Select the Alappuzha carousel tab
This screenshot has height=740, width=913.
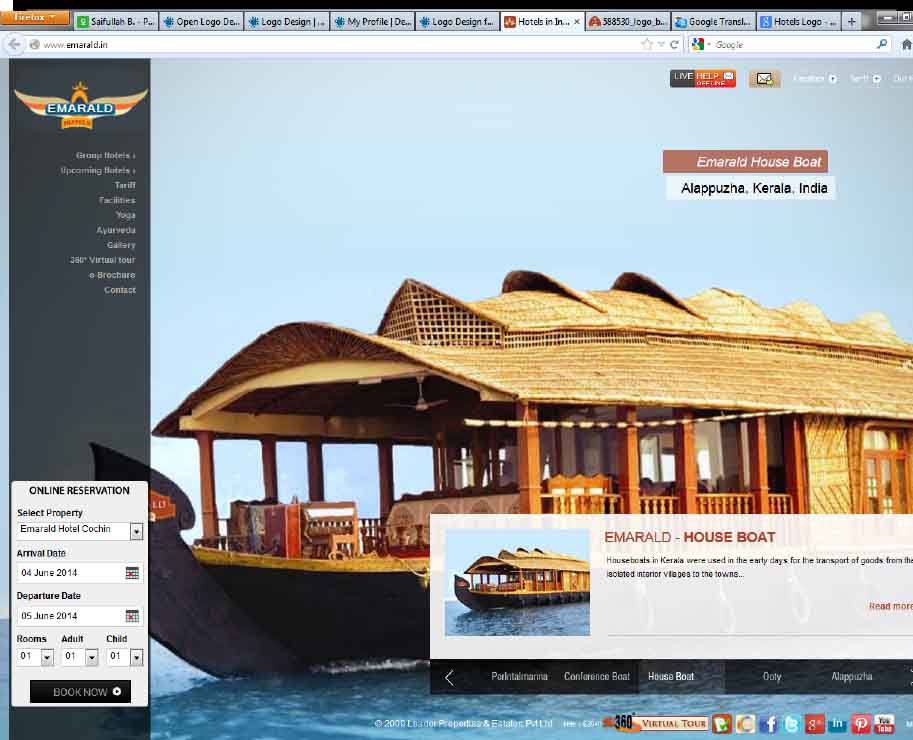pos(852,677)
